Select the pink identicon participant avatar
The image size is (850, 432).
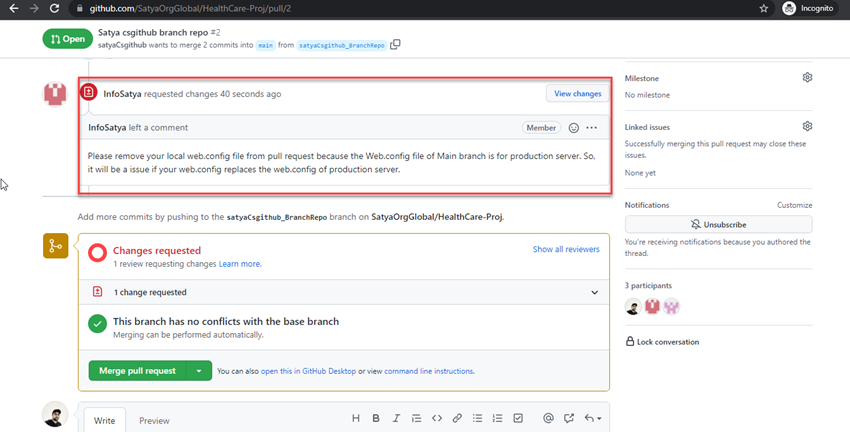671,307
